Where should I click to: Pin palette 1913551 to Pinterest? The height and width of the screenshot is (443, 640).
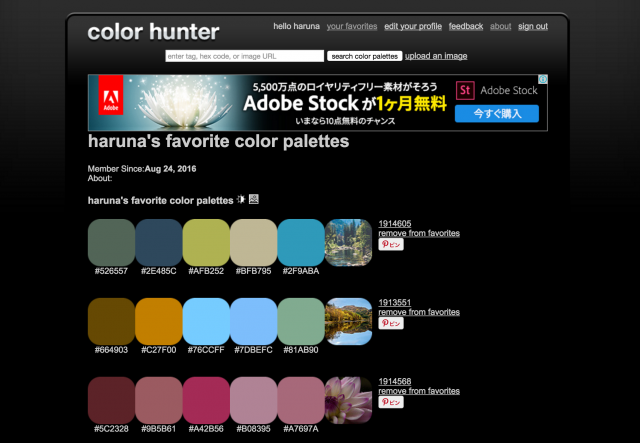391,323
